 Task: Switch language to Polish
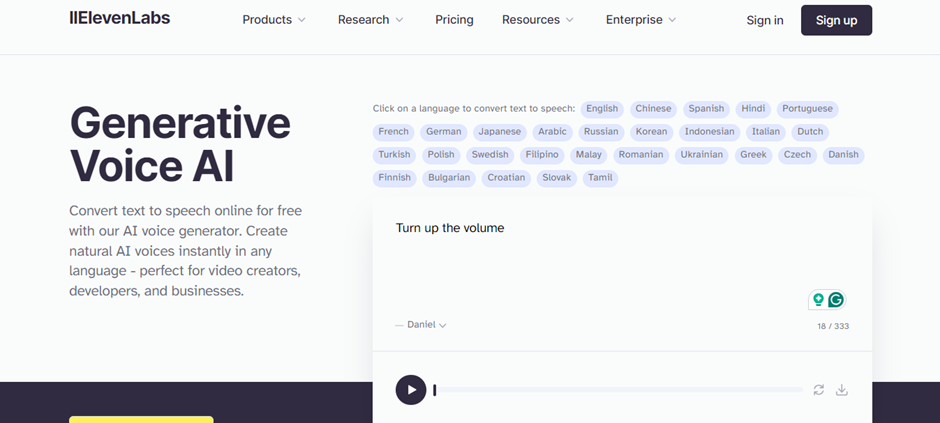[441, 155]
